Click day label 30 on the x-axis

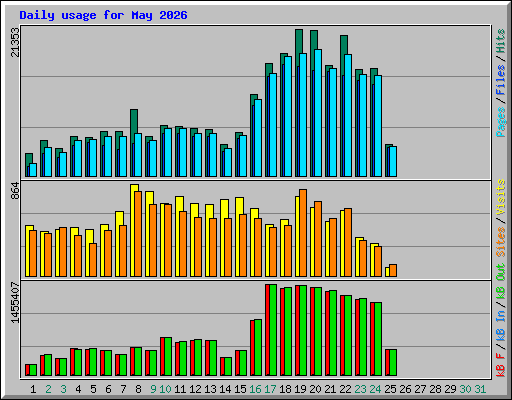click(x=465, y=389)
